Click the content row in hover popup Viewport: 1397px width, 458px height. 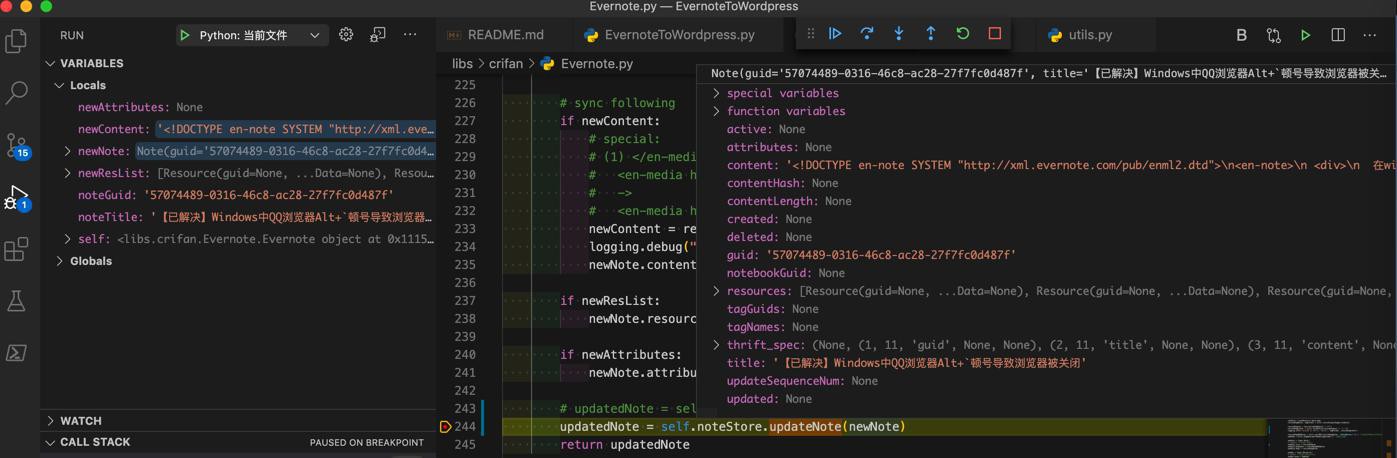(x=1047, y=165)
